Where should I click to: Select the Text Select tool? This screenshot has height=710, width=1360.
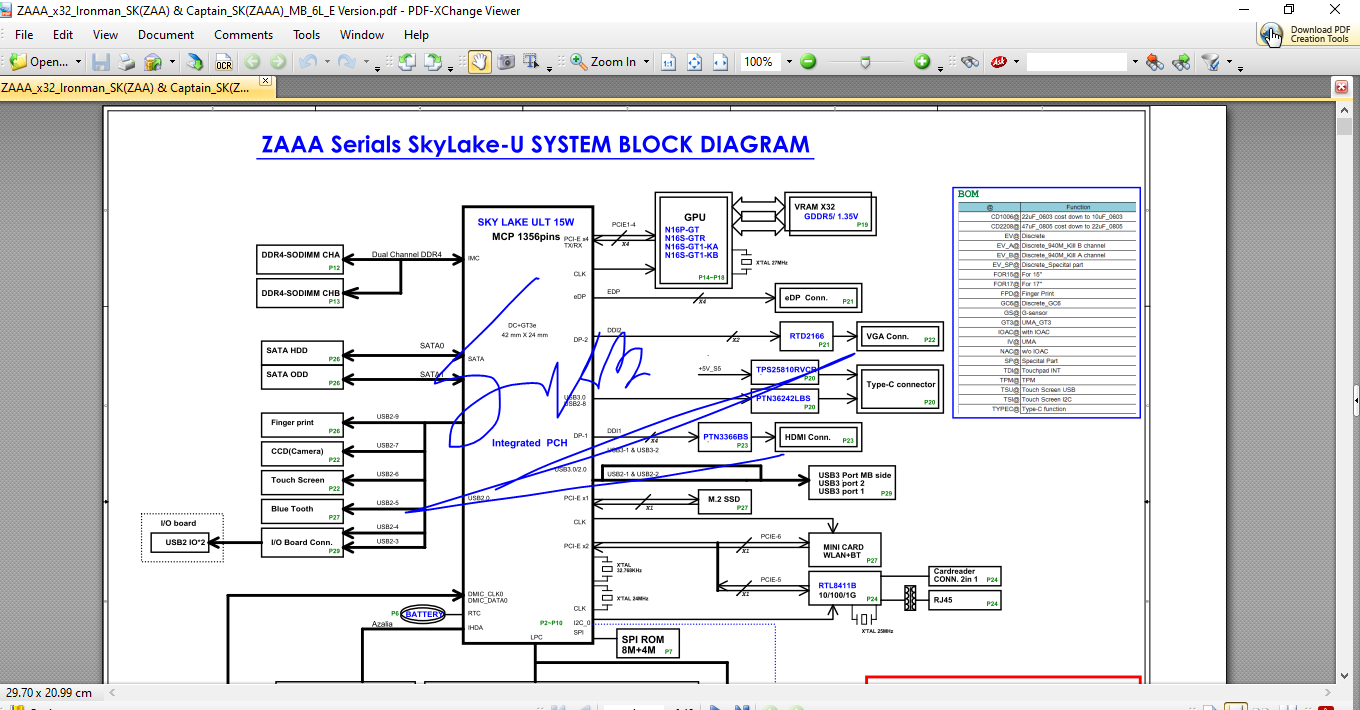coord(532,62)
